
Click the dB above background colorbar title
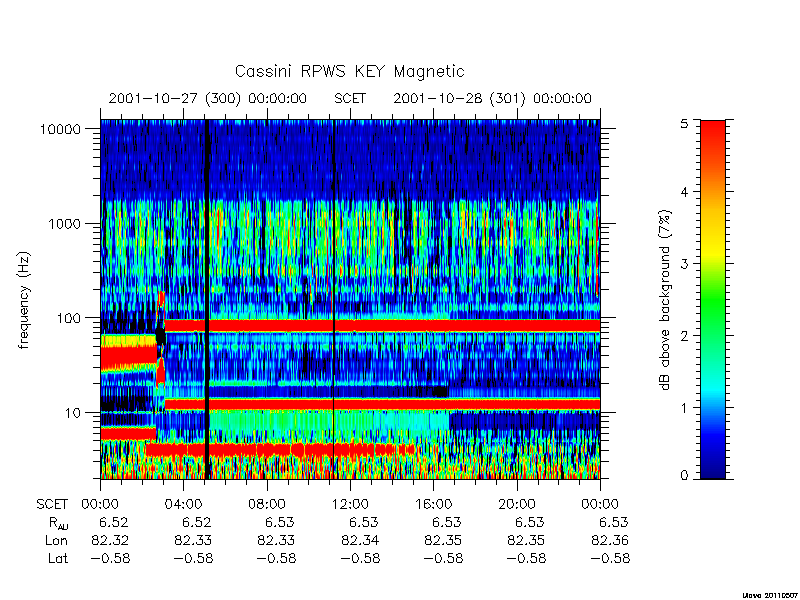664,300
